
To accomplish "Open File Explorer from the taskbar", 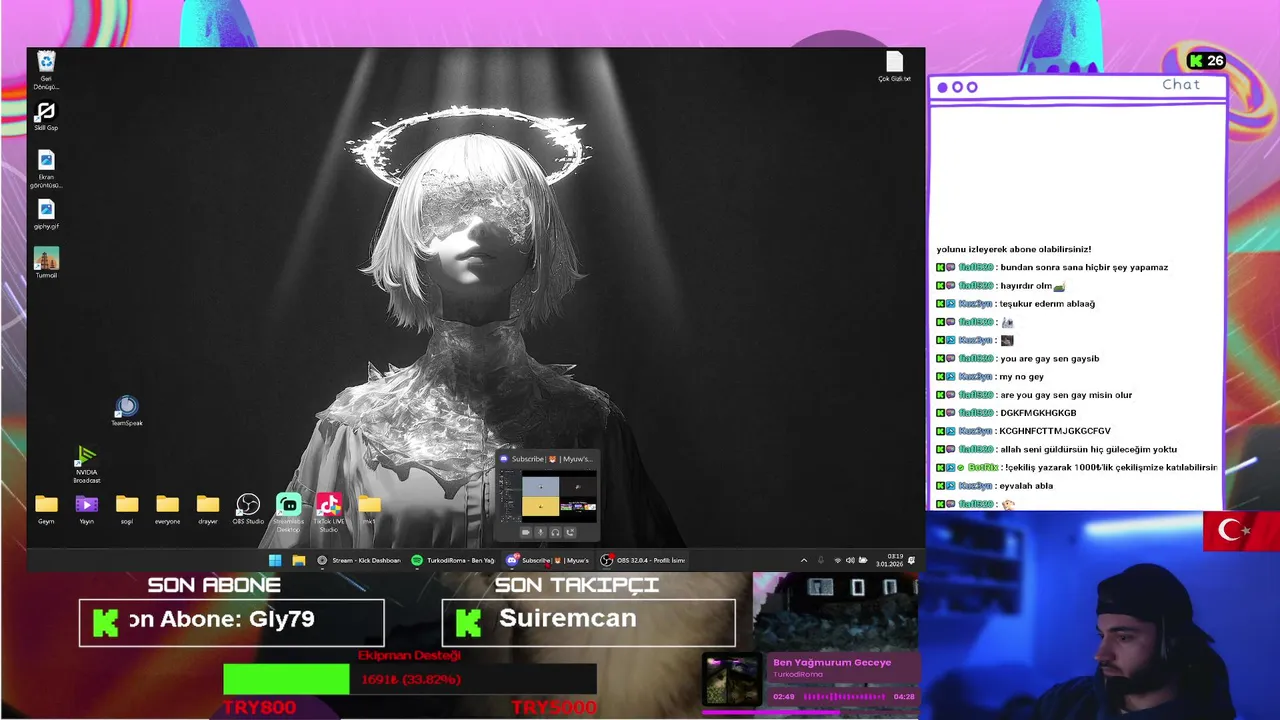I will tap(298, 560).
